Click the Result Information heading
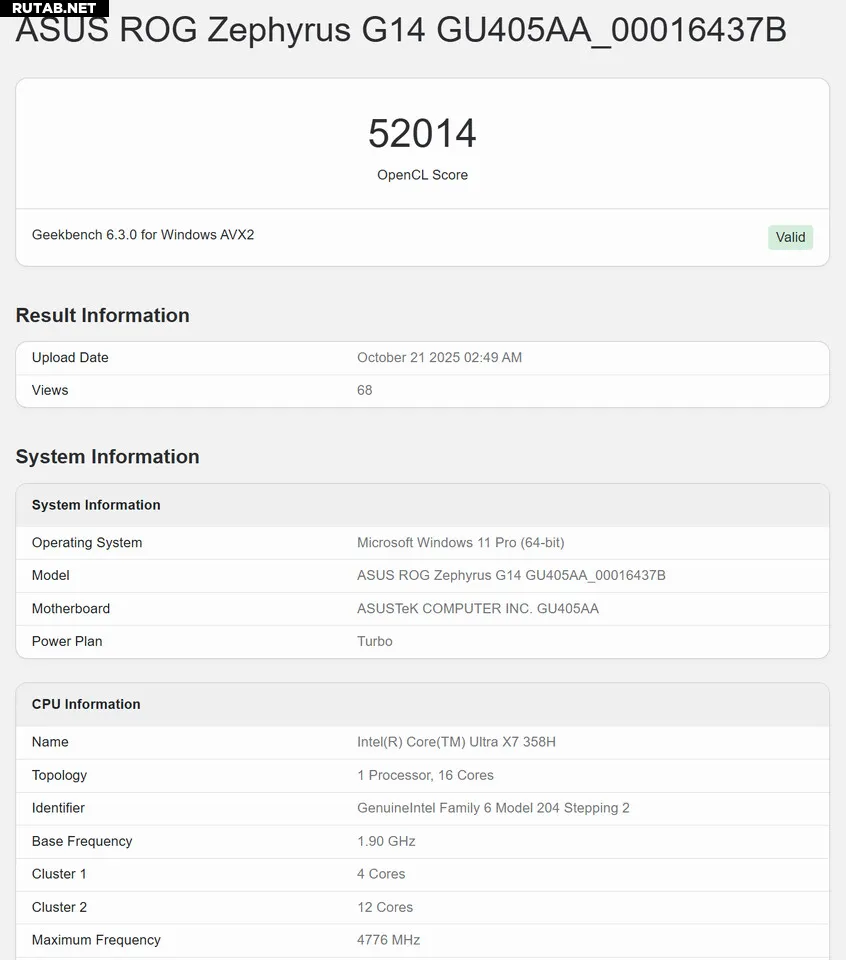The width and height of the screenshot is (846, 960). click(x=102, y=315)
